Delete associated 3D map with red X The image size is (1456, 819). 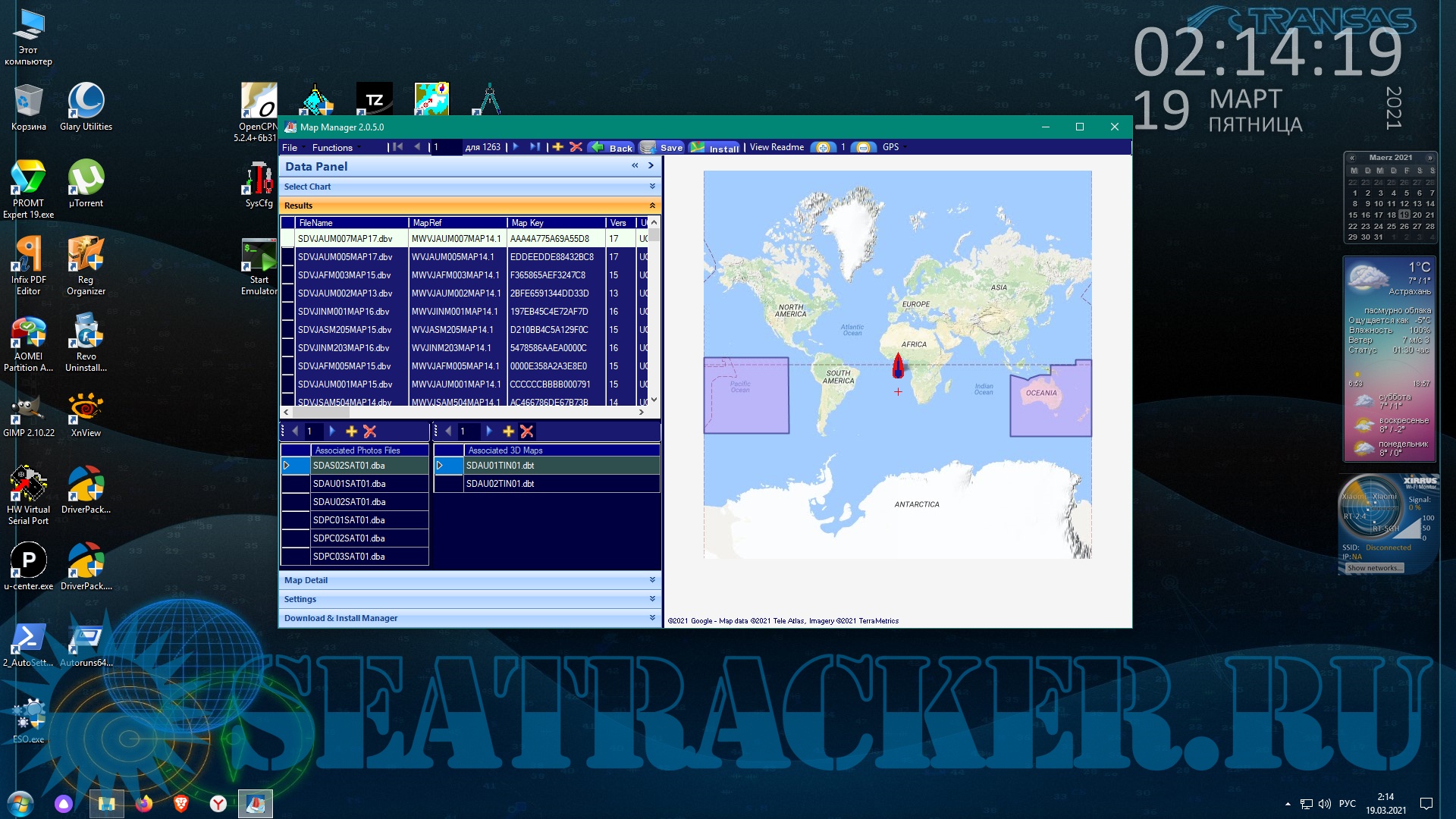[x=527, y=431]
